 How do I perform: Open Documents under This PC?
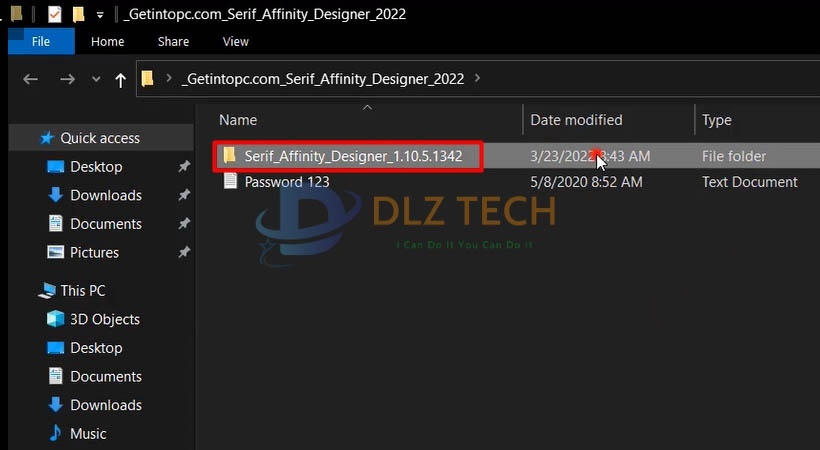tap(106, 377)
